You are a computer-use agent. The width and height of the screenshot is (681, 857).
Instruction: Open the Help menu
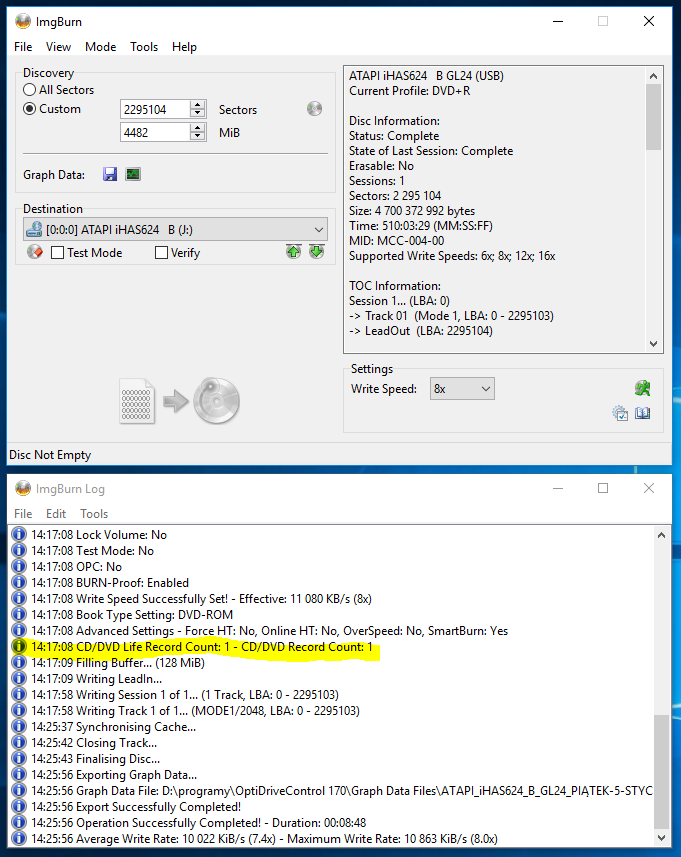(x=184, y=47)
